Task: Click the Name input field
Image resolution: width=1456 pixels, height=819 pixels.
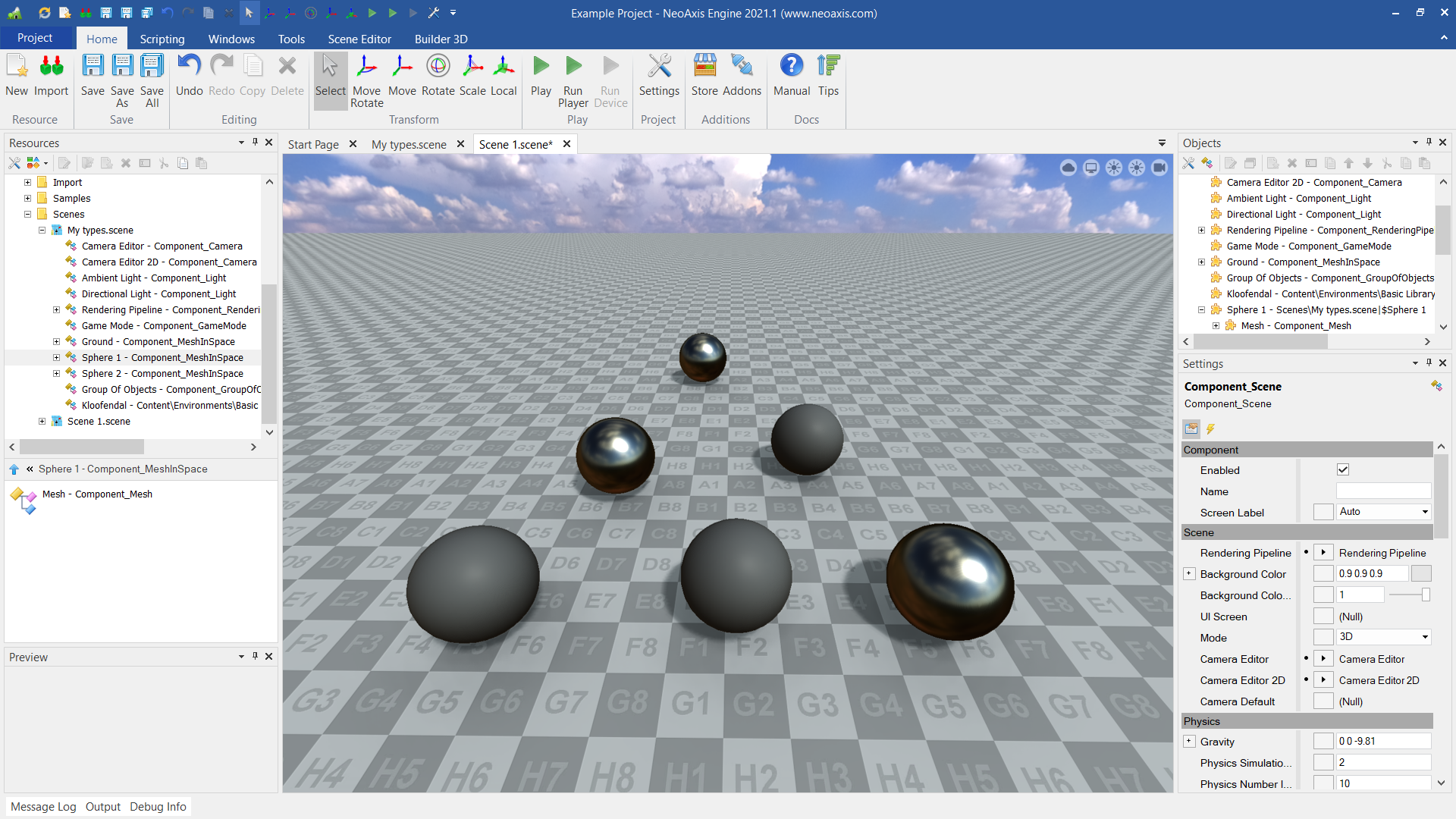Action: pos(1382,491)
